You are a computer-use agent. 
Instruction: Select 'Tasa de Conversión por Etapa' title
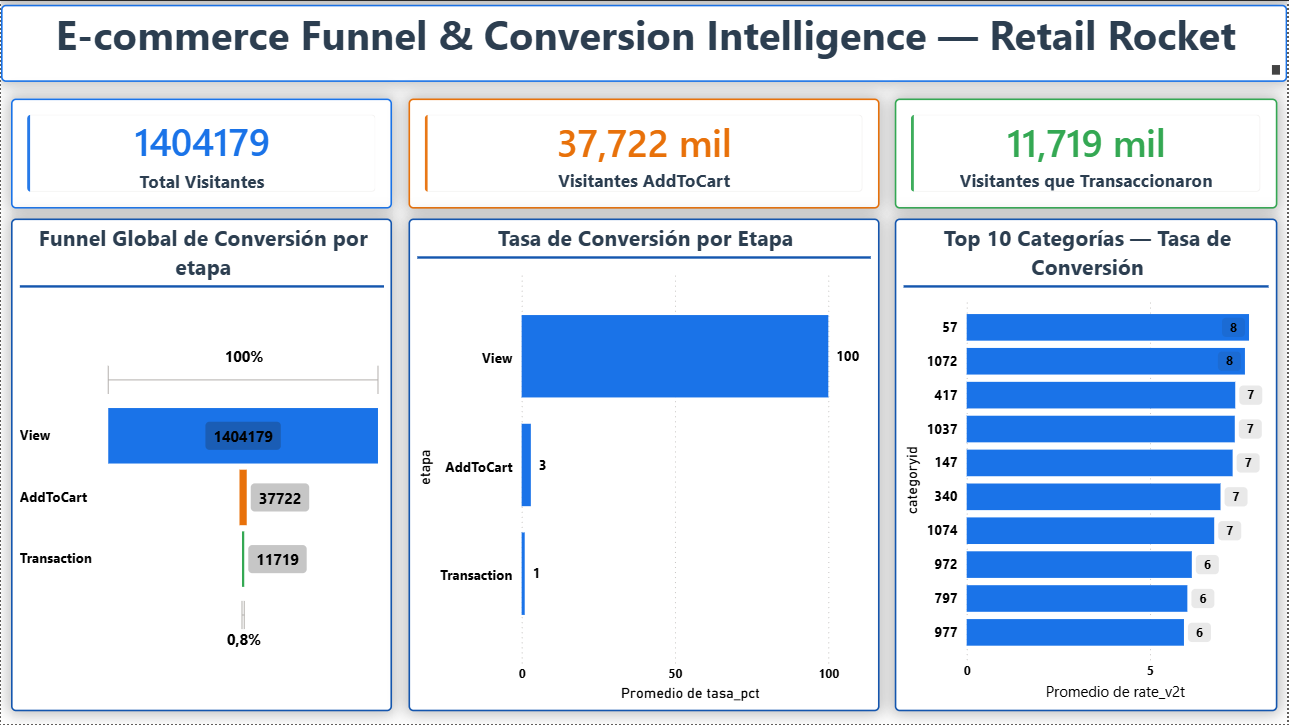pos(645,239)
